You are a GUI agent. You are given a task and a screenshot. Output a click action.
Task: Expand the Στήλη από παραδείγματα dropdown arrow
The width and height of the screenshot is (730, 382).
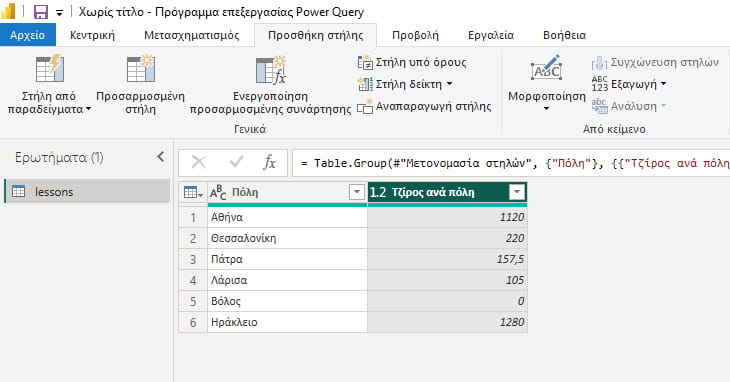point(88,110)
